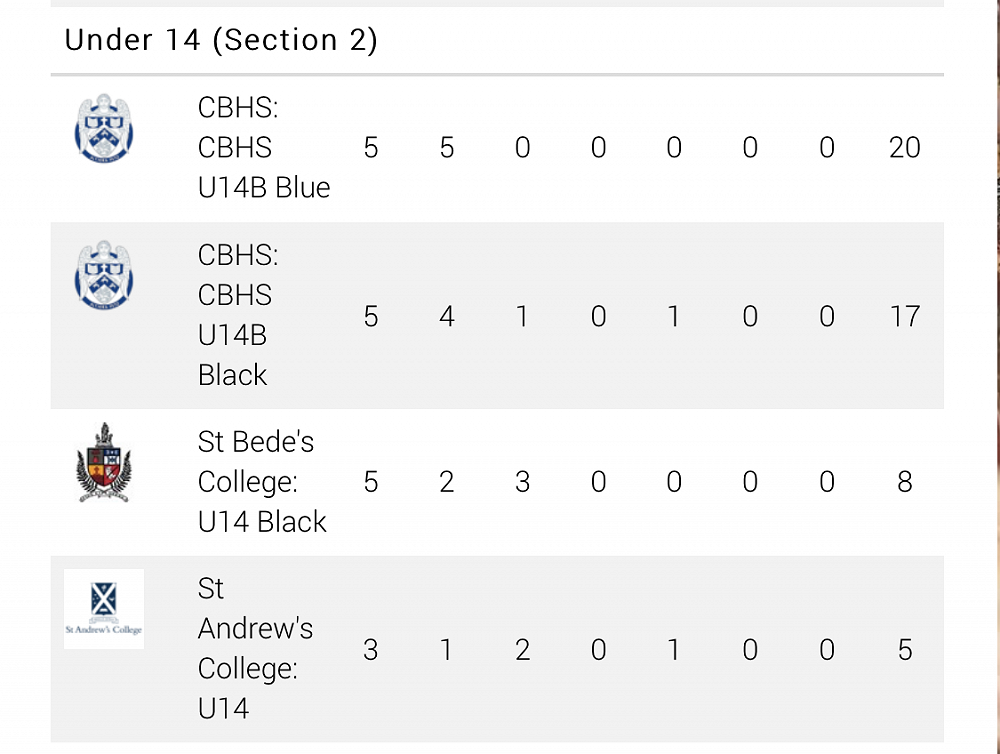Click the 20 points total for CBHS U14B Blue
The height and width of the screenshot is (754, 1000).
click(904, 148)
